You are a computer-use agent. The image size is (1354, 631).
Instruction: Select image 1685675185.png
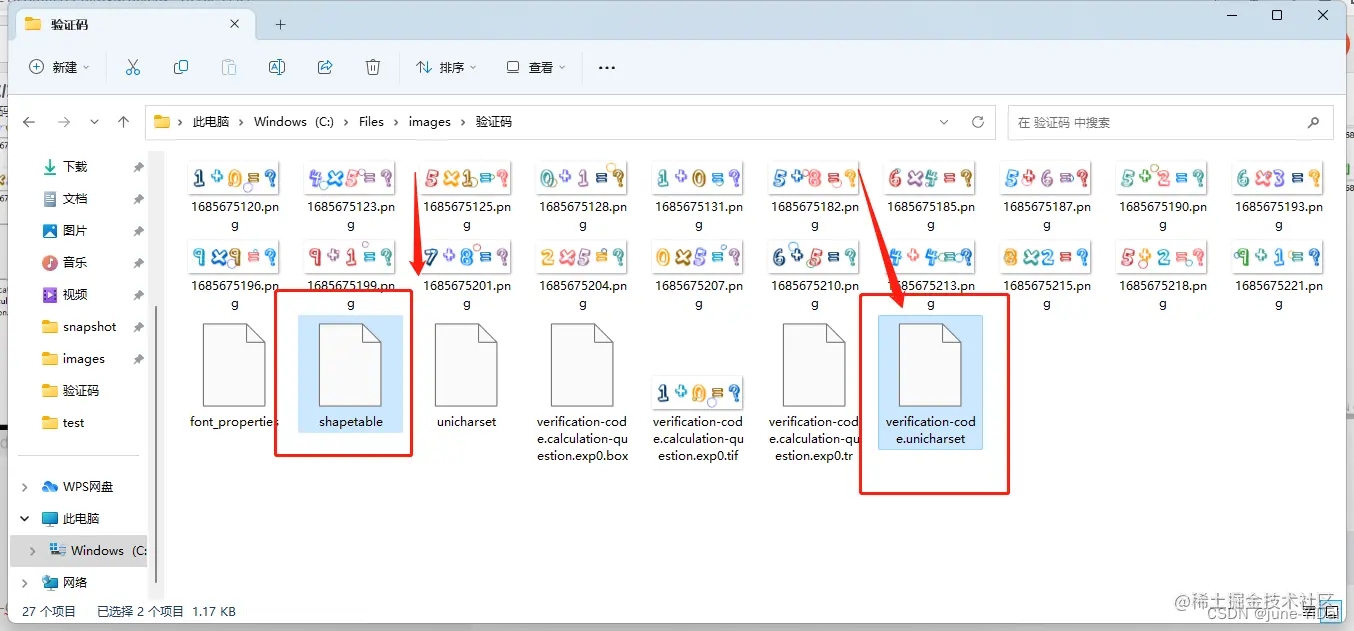tap(930, 197)
